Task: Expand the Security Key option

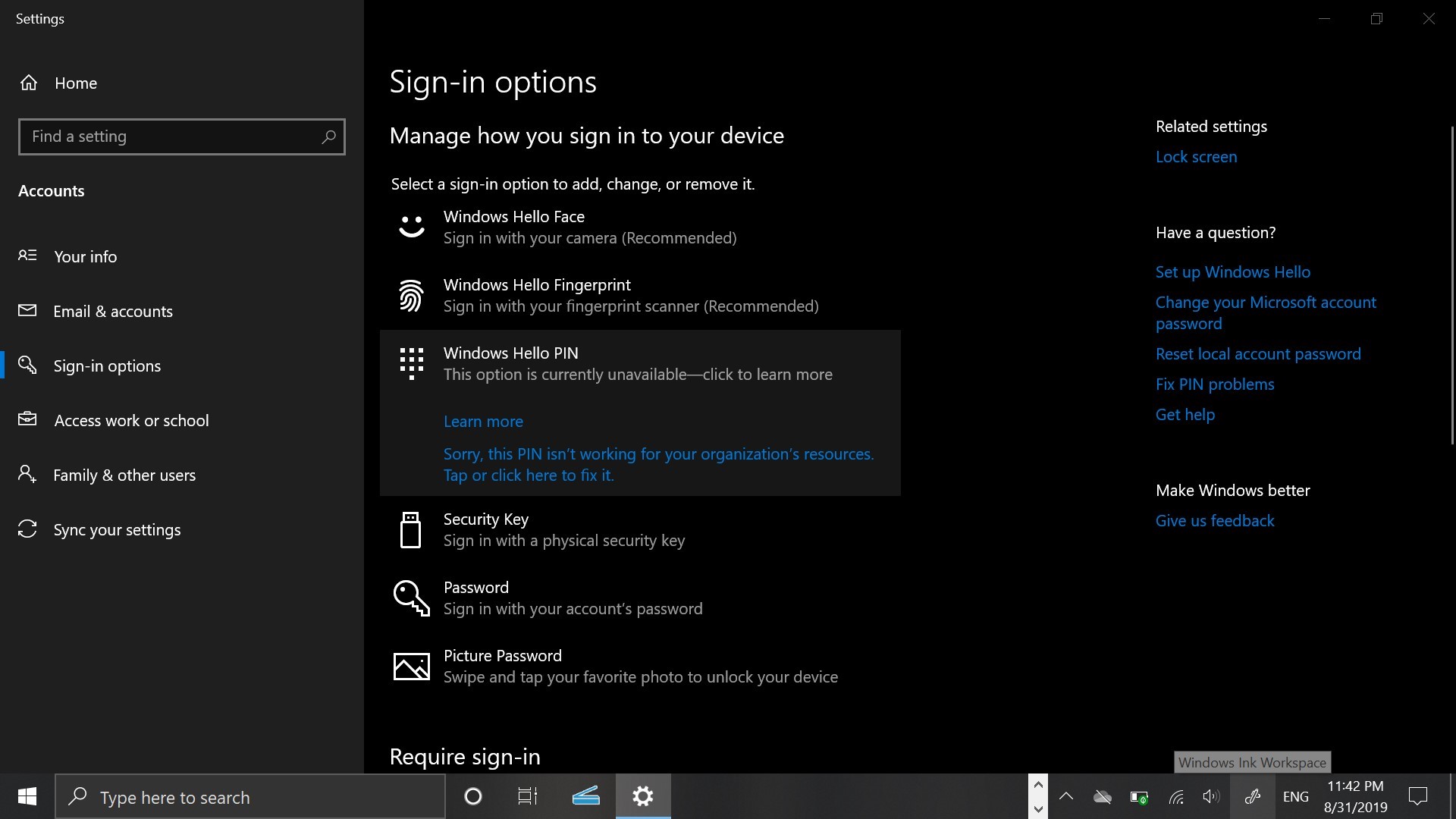Action: pyautogui.click(x=640, y=529)
